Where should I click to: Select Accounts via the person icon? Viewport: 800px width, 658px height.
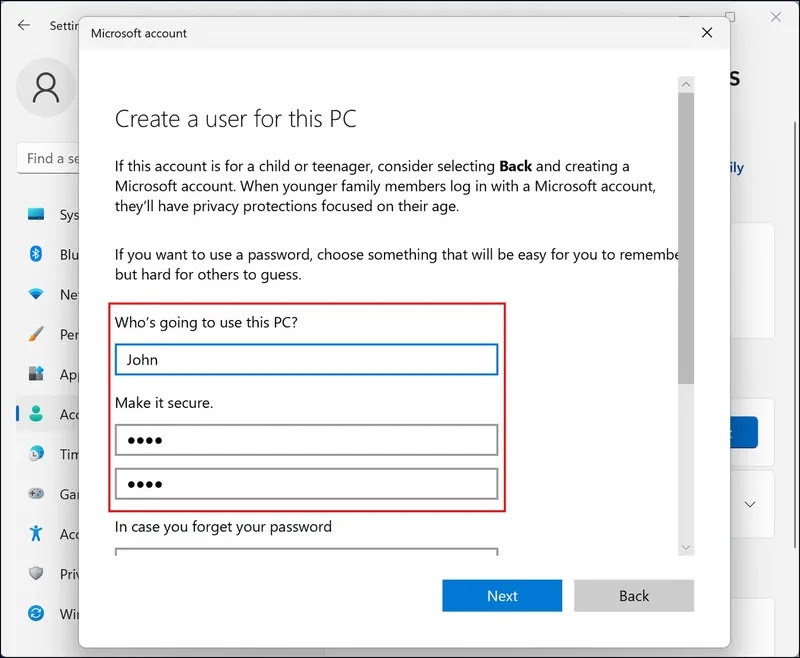click(36, 414)
